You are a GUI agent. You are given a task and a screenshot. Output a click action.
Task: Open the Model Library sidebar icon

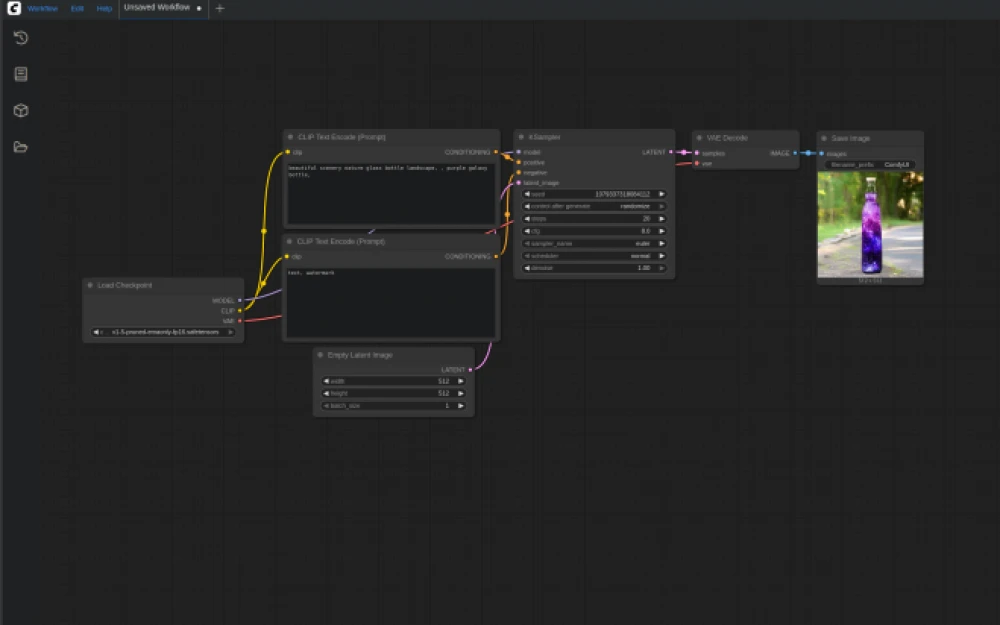click(19, 110)
